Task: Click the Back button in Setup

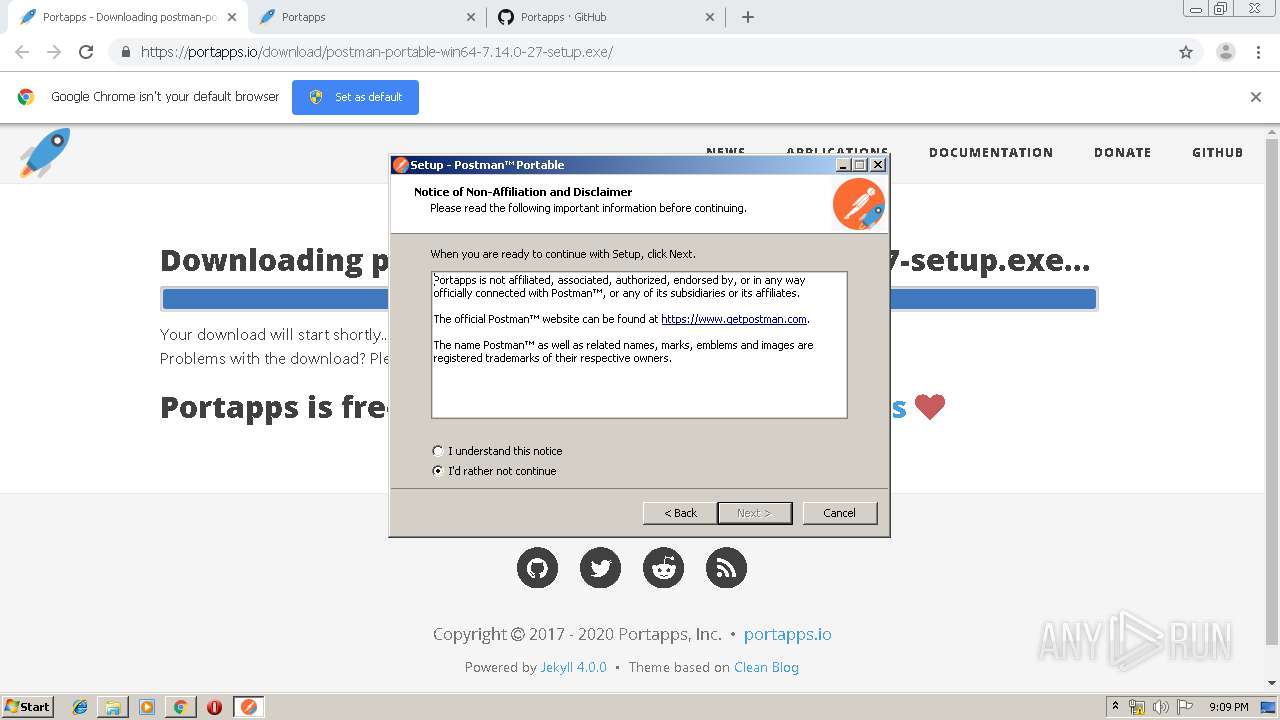Action: [680, 513]
